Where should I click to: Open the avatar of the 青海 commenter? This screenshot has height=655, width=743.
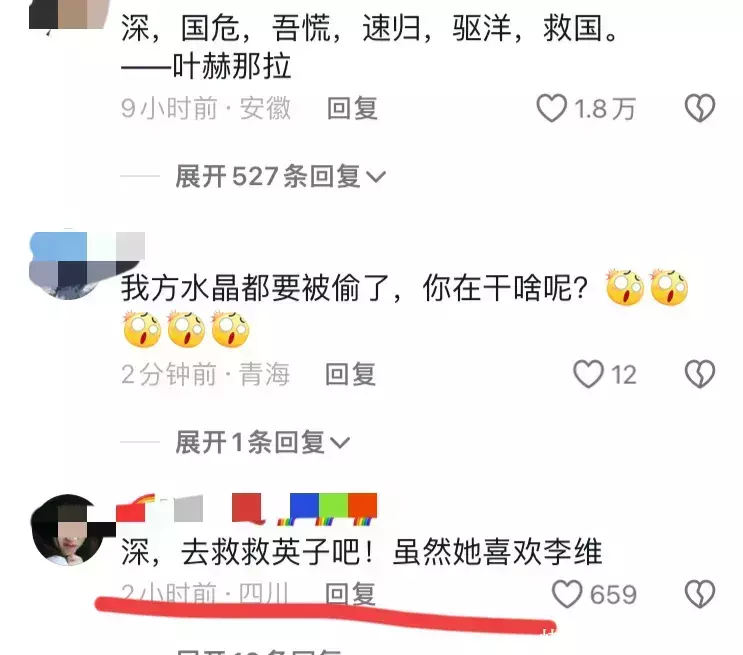(x=67, y=265)
